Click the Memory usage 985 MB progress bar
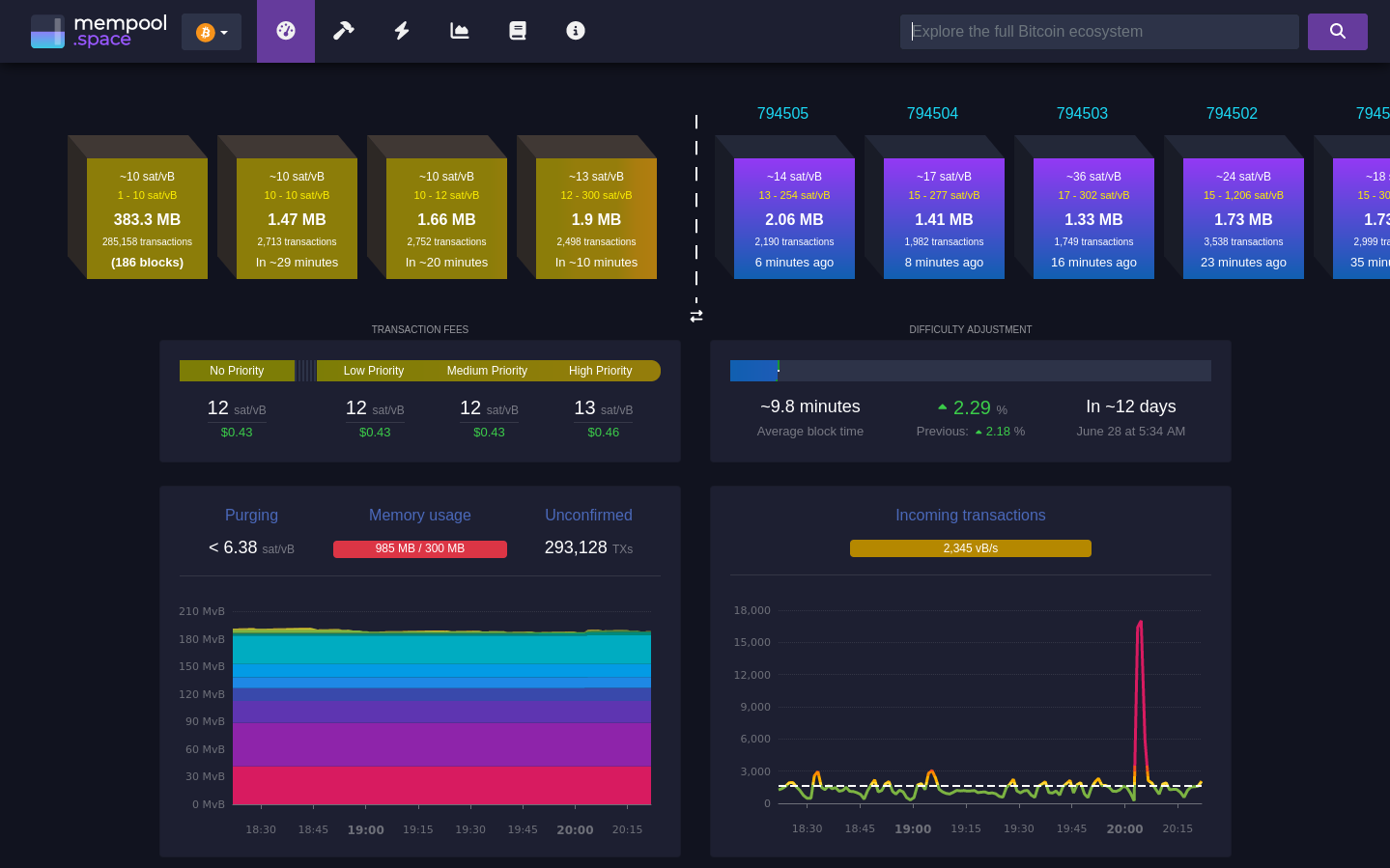Viewport: 1390px width, 868px height. (x=420, y=548)
